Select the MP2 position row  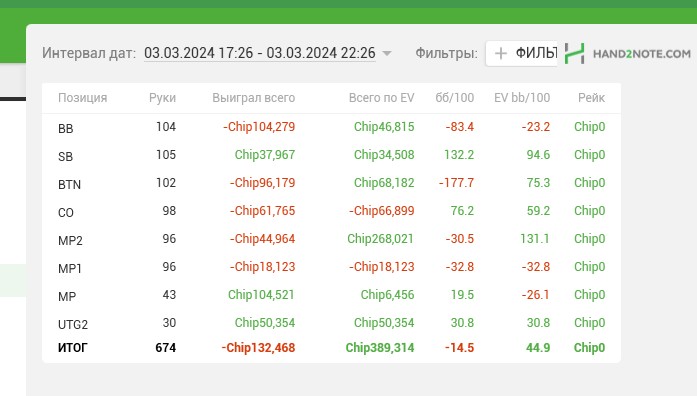(x=331, y=239)
